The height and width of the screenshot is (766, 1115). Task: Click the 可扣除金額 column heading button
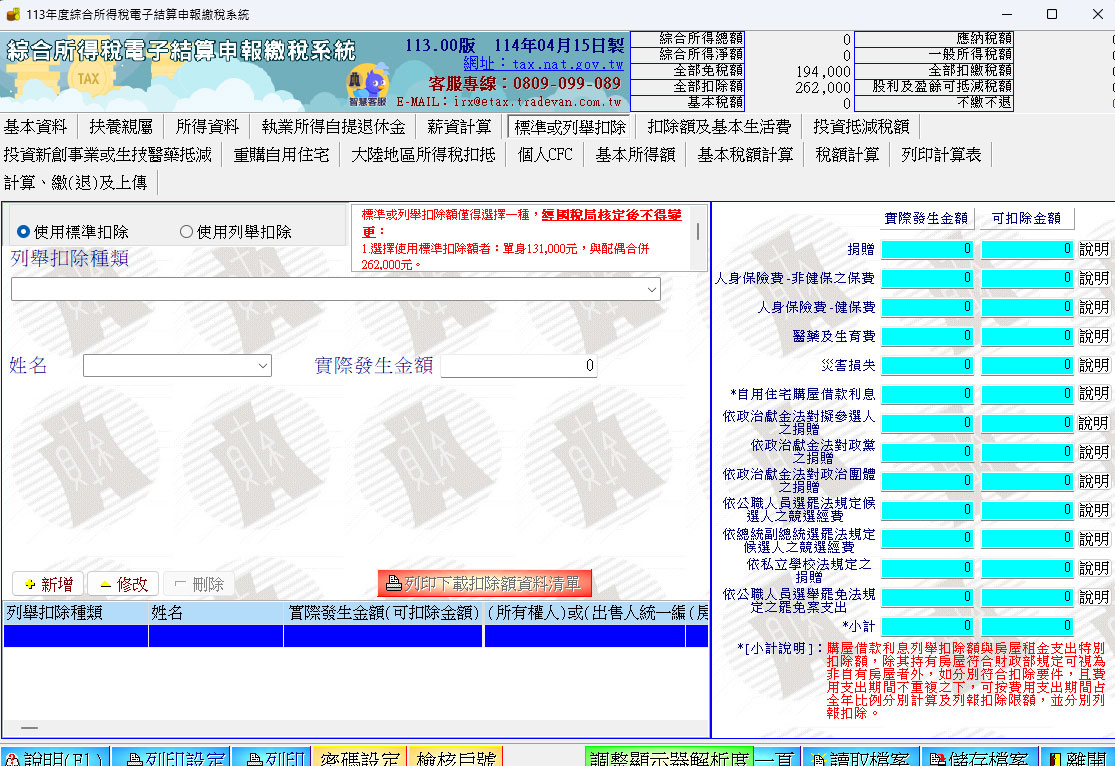click(x=1026, y=218)
